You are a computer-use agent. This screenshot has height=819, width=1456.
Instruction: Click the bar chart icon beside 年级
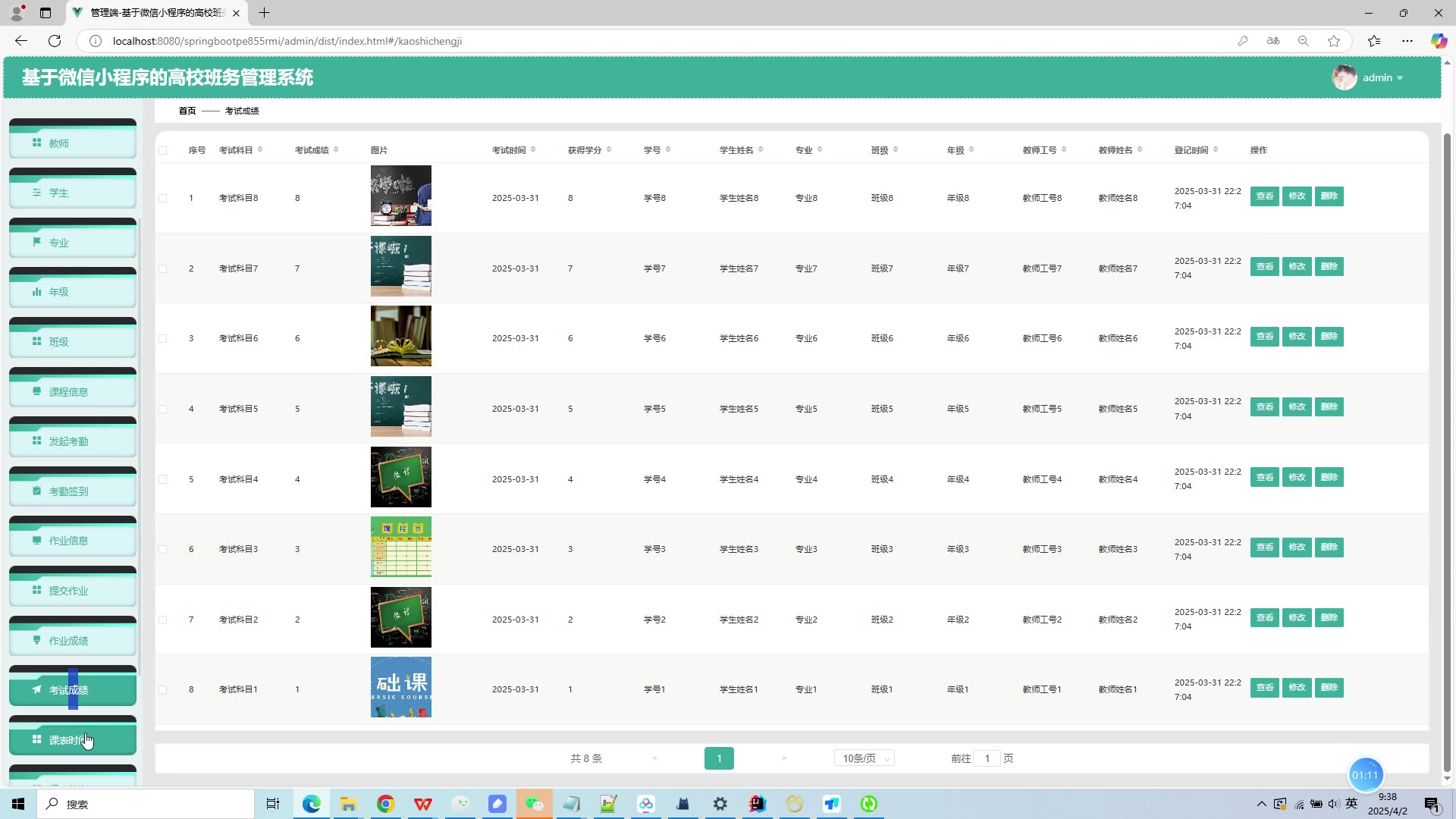click(36, 291)
